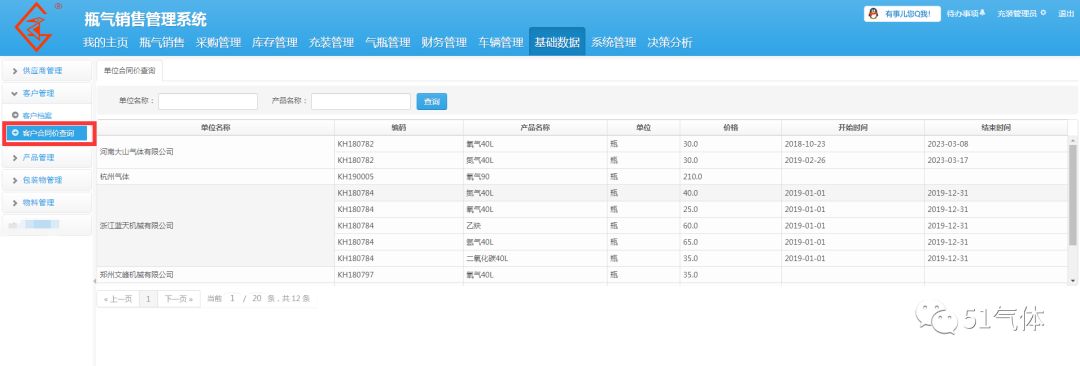Click the price cell 65.0
1080x366 pixels.
click(731, 242)
